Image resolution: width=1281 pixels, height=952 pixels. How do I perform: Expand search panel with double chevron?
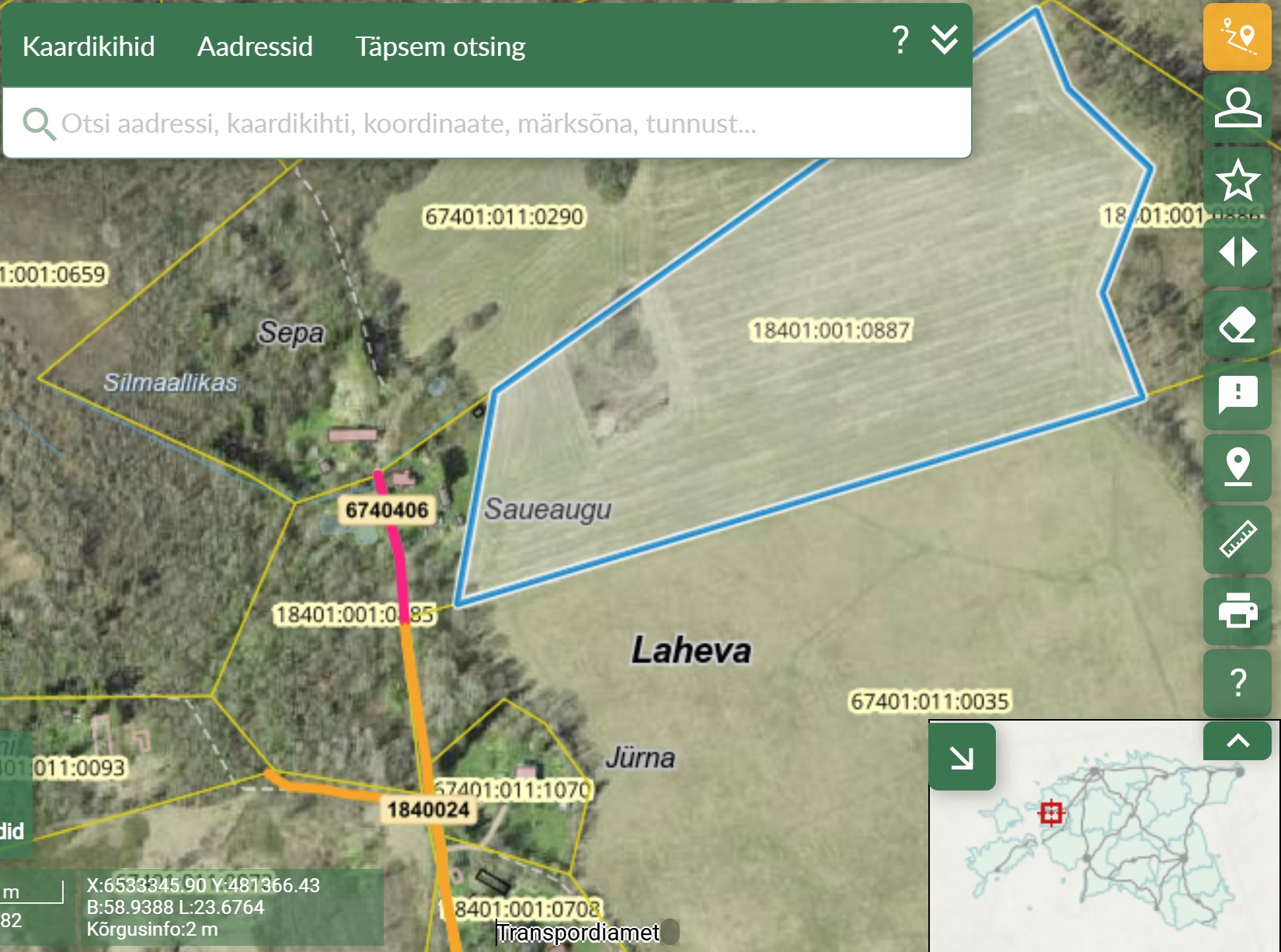tap(944, 40)
